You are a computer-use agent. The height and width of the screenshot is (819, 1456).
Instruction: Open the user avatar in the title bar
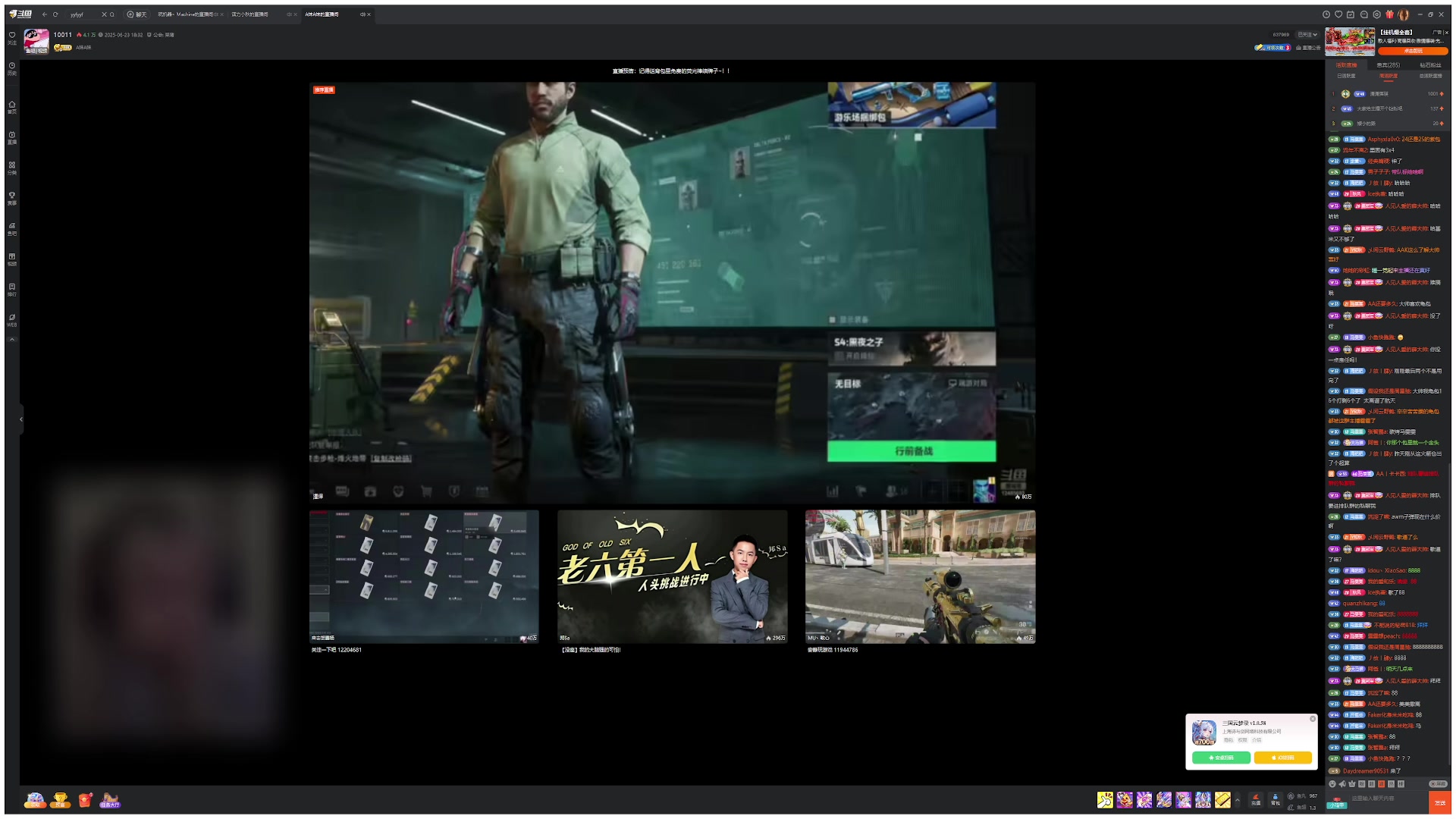click(x=1404, y=14)
